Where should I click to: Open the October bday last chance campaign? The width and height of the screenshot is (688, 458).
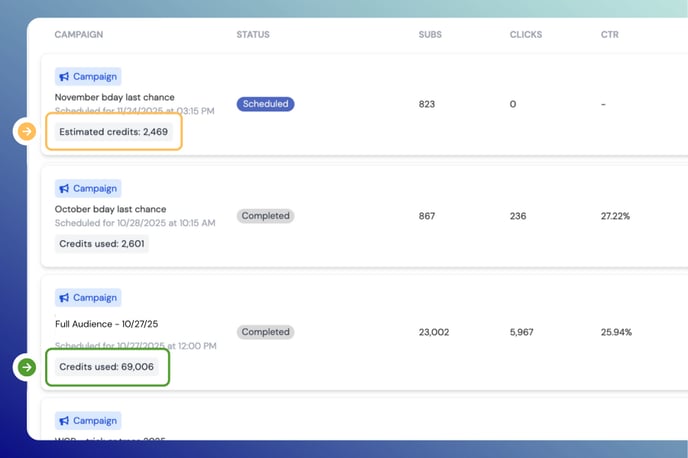coord(111,209)
